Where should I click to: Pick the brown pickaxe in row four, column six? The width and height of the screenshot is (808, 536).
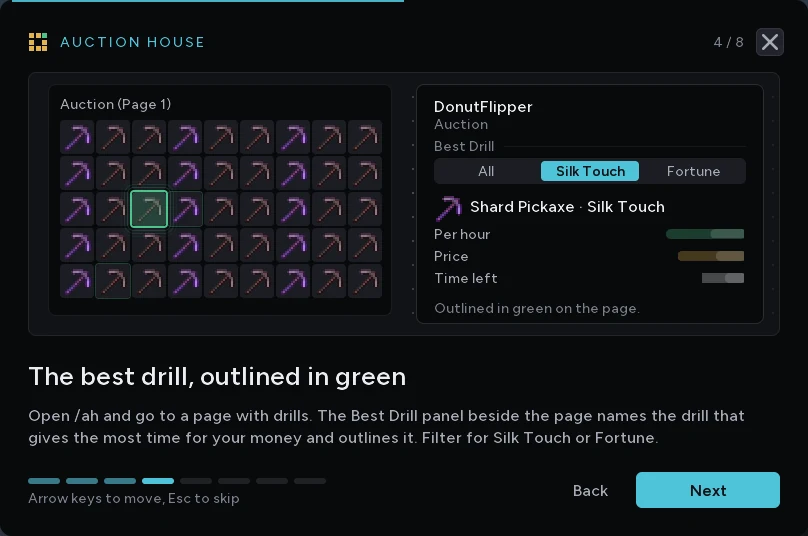(x=257, y=245)
